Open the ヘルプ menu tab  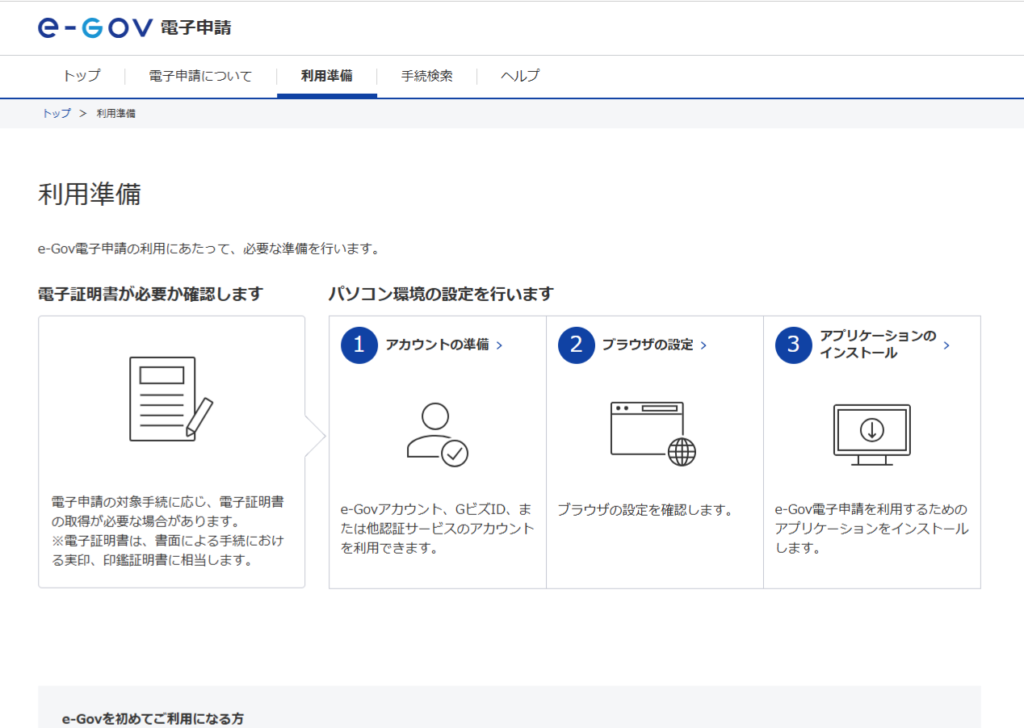520,76
